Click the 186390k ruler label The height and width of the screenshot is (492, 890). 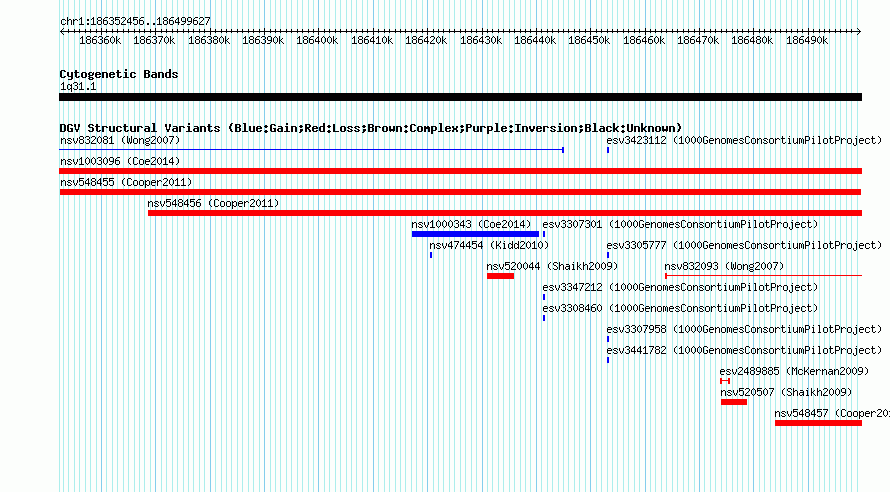(x=263, y=40)
